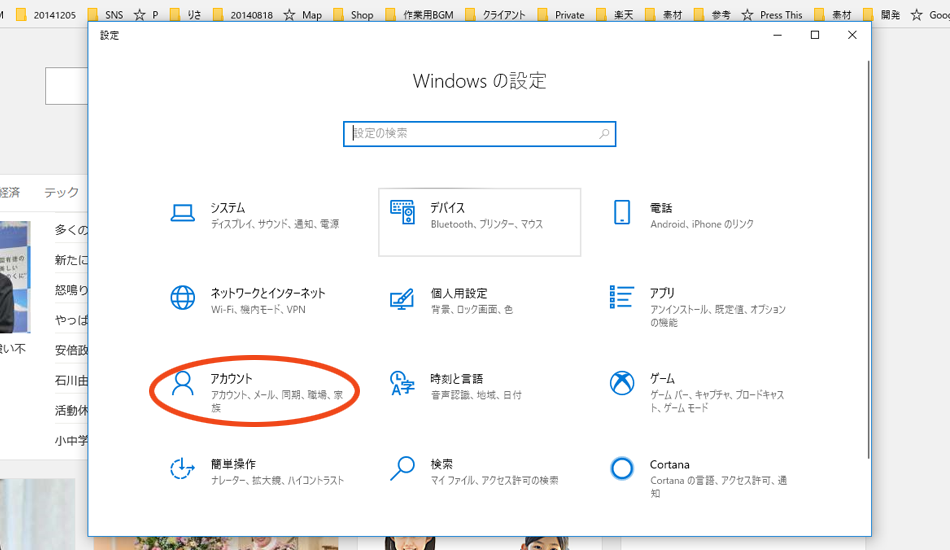Click the 電話 phone icon

[x=622, y=212]
